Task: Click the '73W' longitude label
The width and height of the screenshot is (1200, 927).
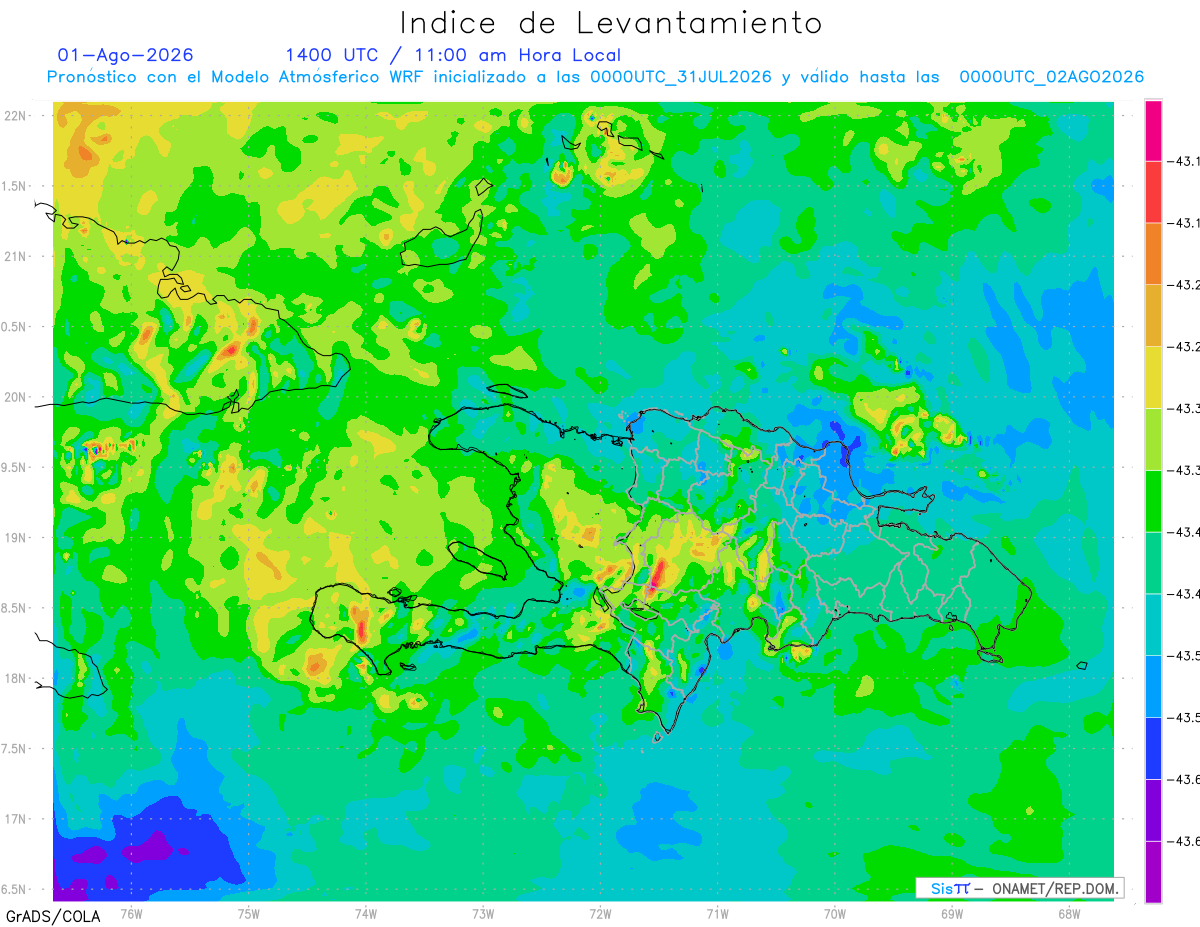Action: pyautogui.click(x=483, y=913)
